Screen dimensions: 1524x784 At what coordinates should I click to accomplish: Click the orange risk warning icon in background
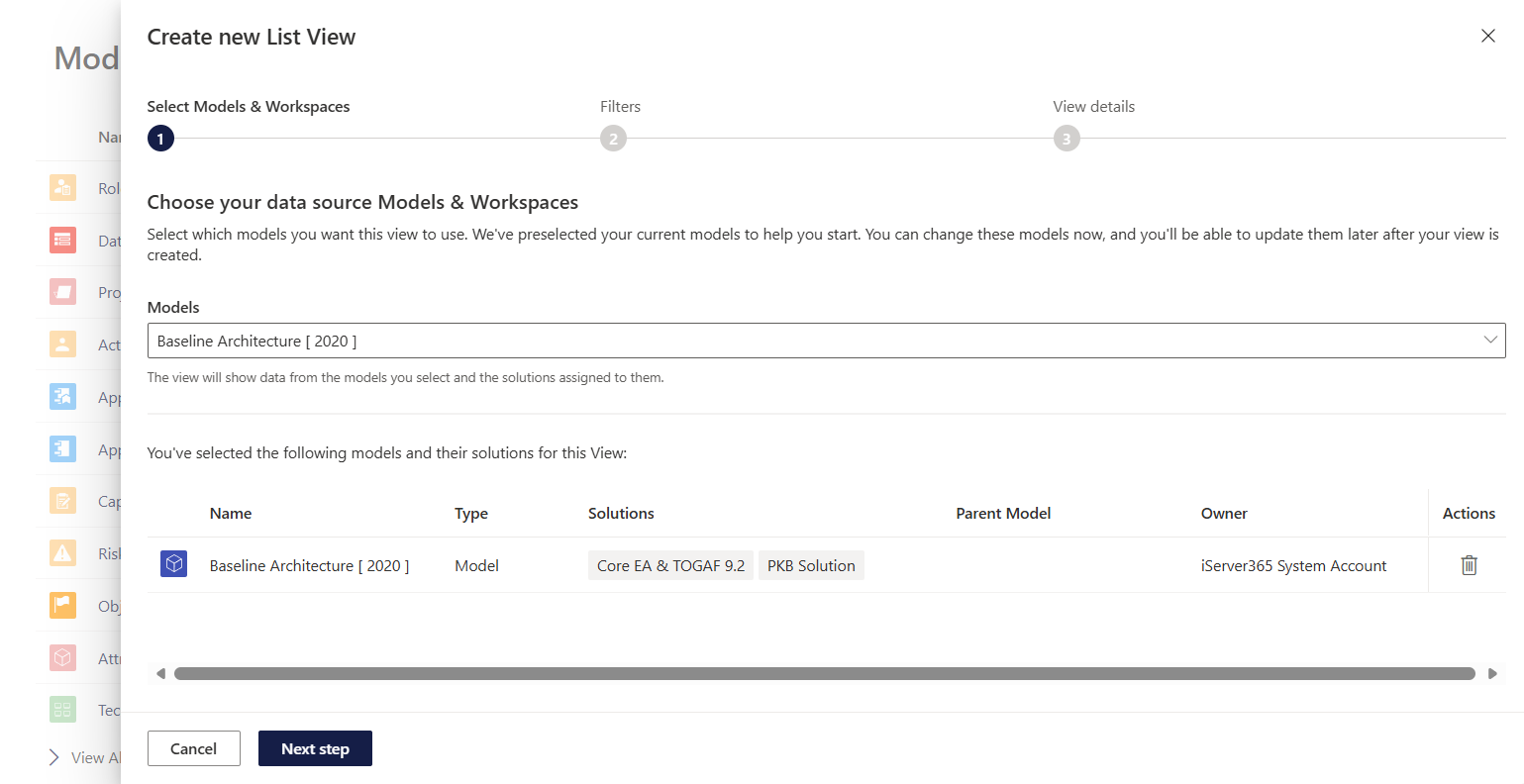[62, 552]
